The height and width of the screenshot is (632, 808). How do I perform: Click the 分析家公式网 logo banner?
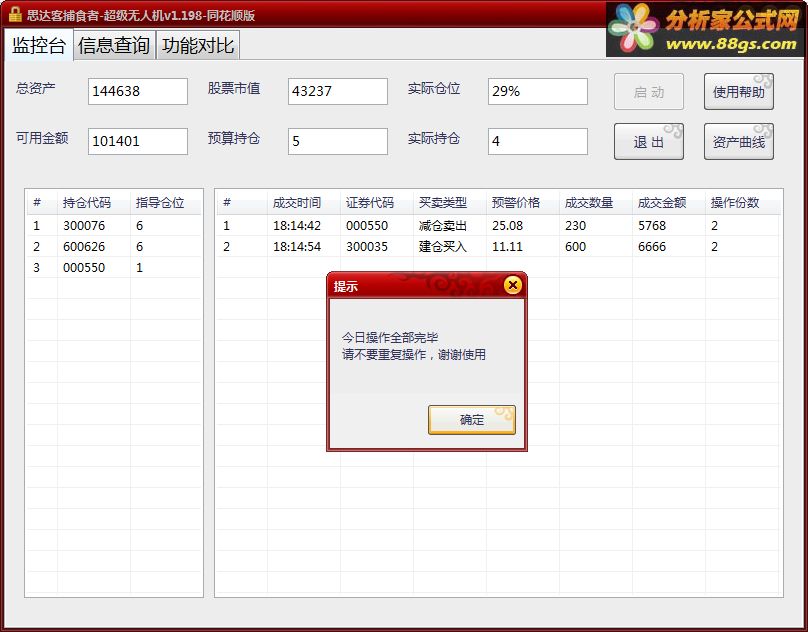coord(705,29)
